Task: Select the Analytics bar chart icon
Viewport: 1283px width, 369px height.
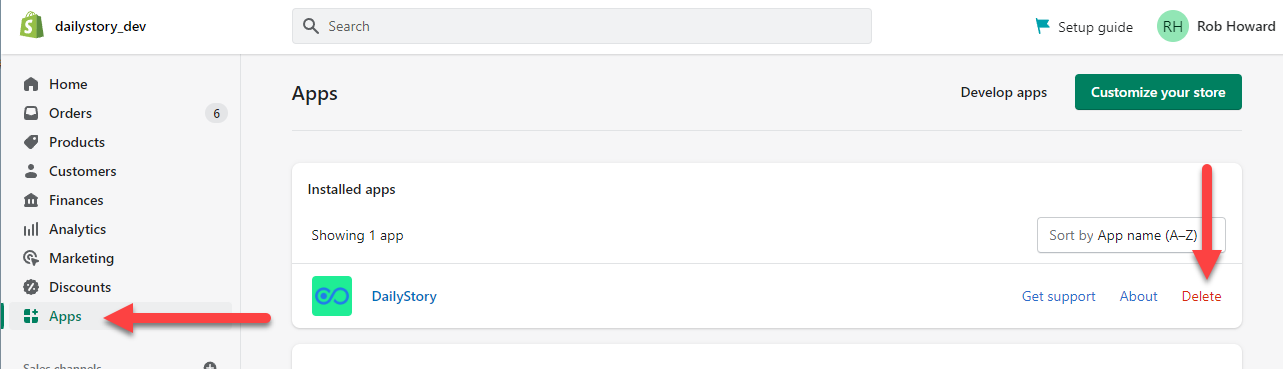Action: [x=31, y=229]
